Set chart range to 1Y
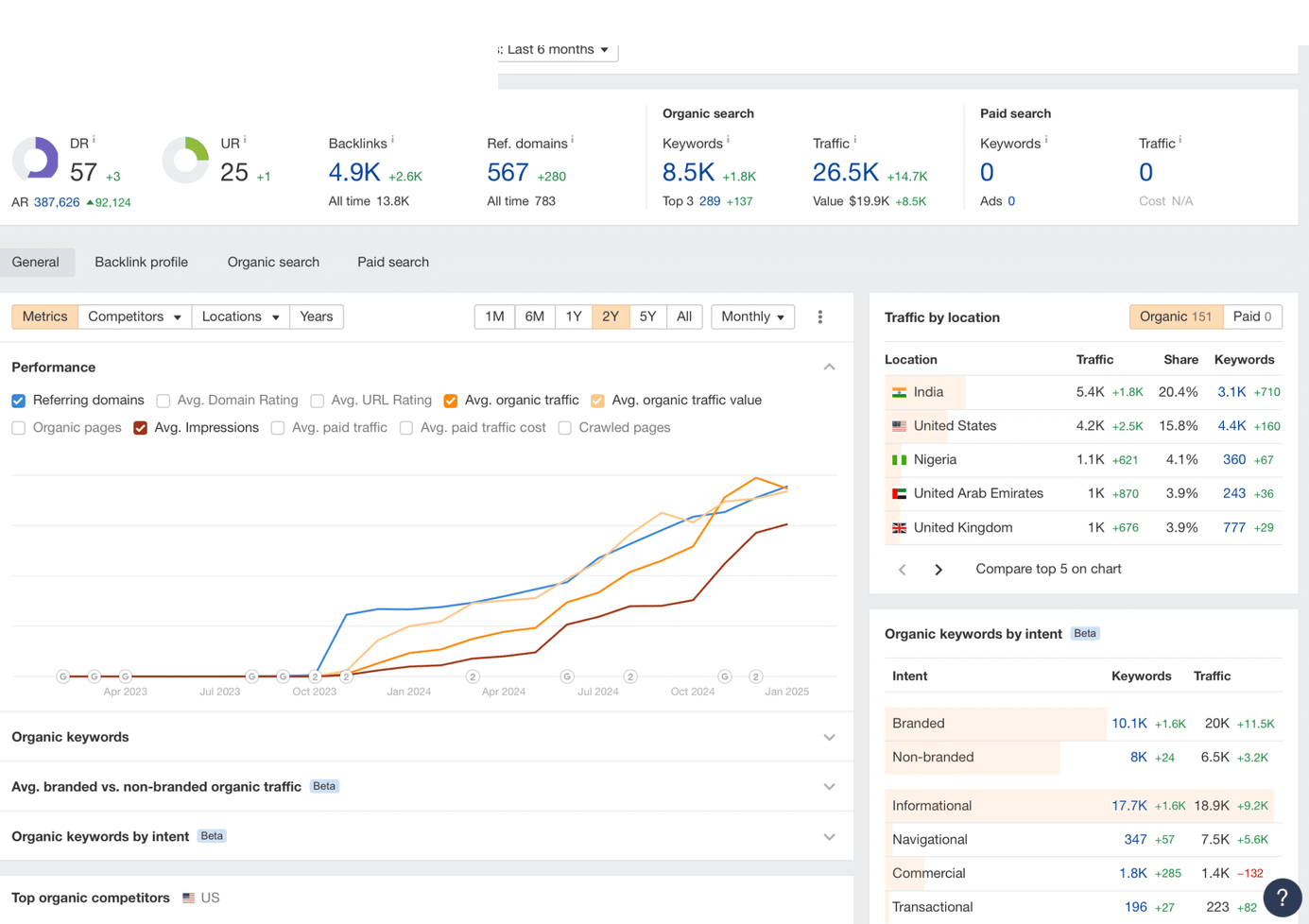The height and width of the screenshot is (924, 1309). coord(574,317)
